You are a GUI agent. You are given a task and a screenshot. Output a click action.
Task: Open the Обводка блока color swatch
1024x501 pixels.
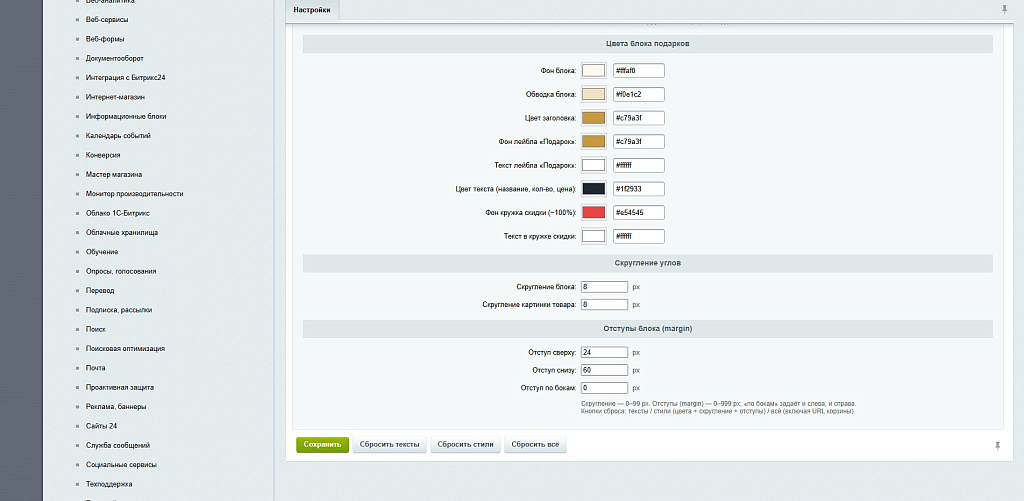(594, 94)
